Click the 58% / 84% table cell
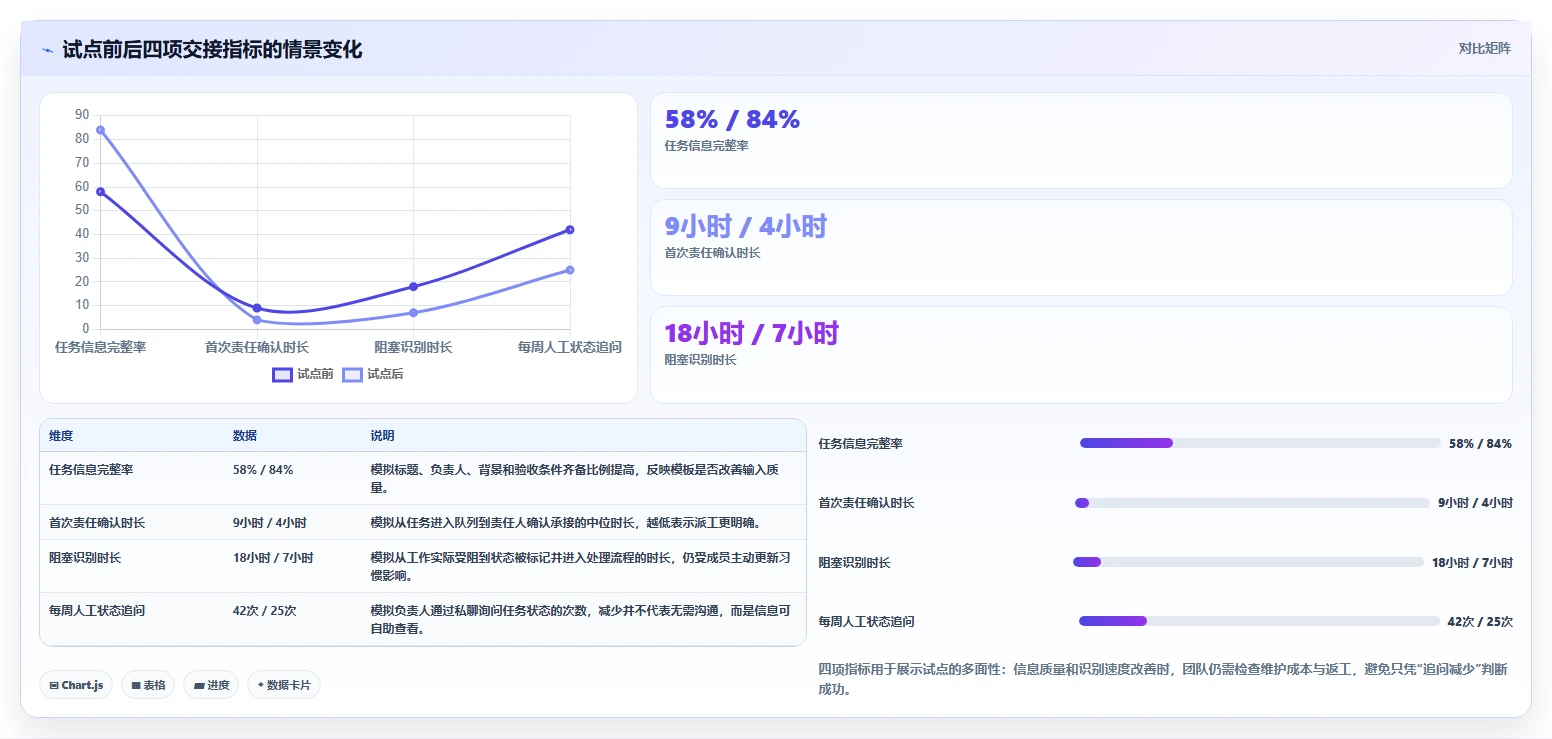Image resolution: width=1552 pixels, height=739 pixels. tap(263, 469)
